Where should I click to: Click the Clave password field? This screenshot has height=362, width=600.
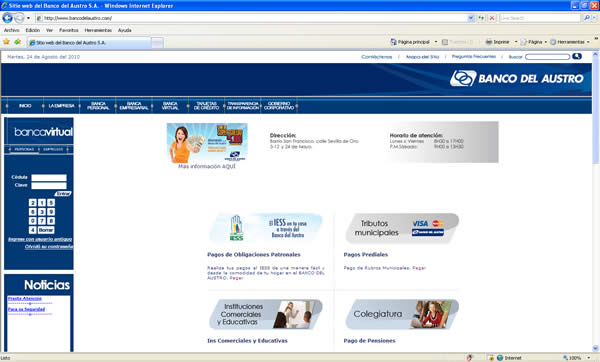pos(49,186)
